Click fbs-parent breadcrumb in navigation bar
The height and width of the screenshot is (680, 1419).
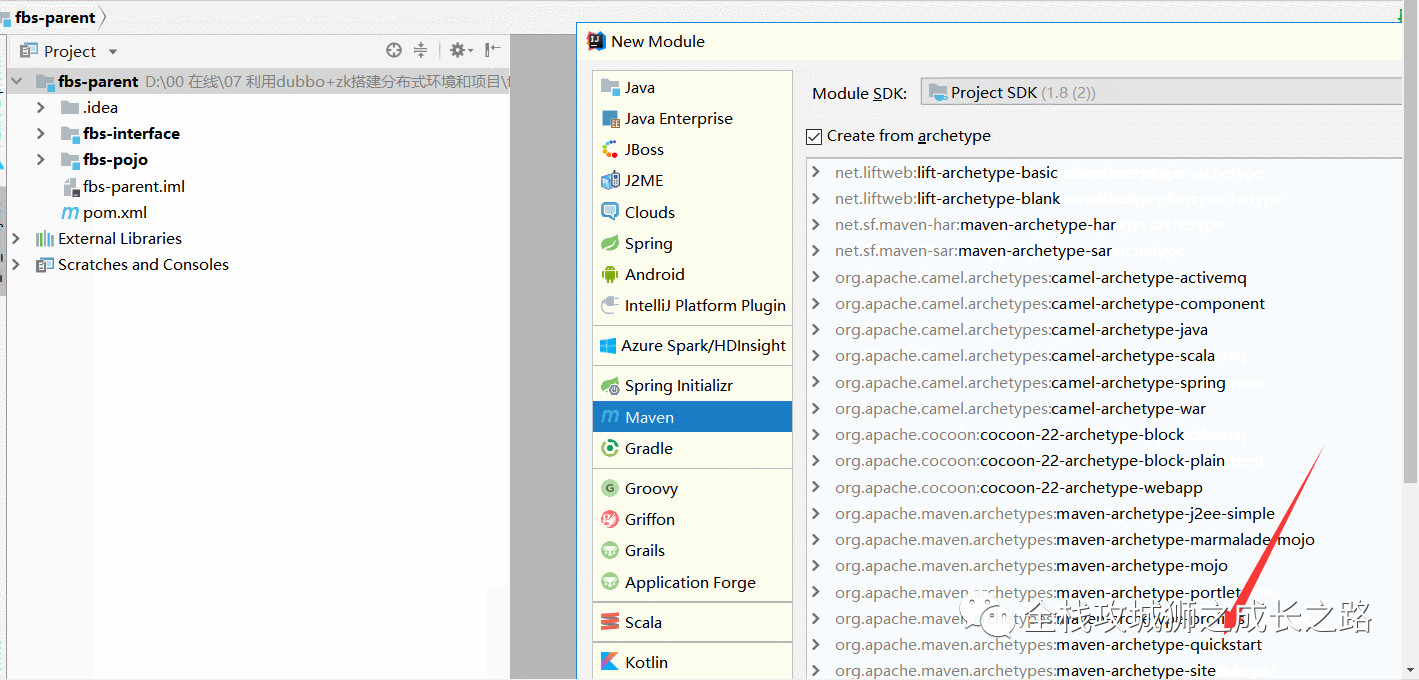(55, 17)
